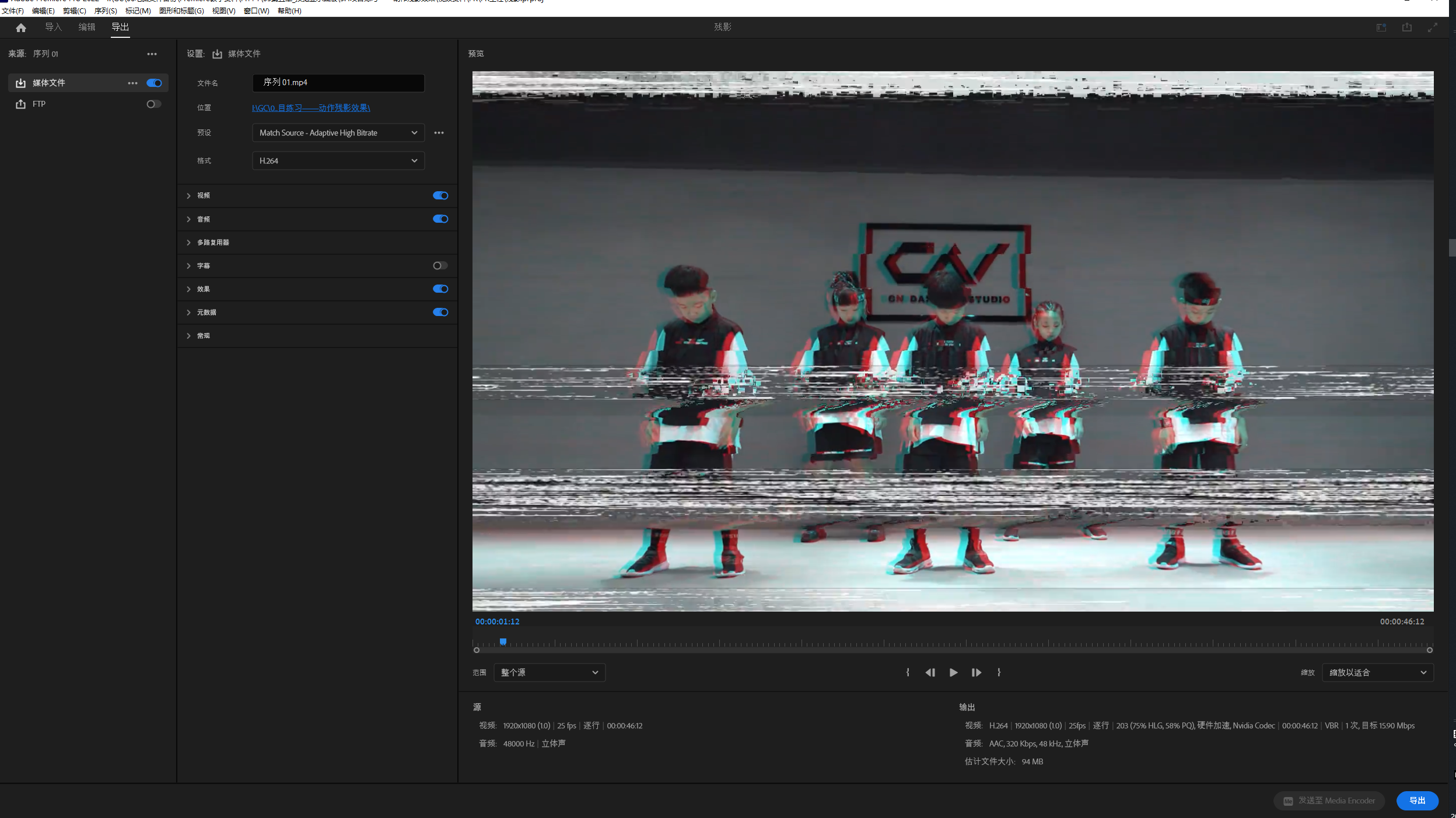This screenshot has height=818, width=1456.
Task: Open the 缩放以适合 zoom dropdown
Action: click(x=1377, y=672)
